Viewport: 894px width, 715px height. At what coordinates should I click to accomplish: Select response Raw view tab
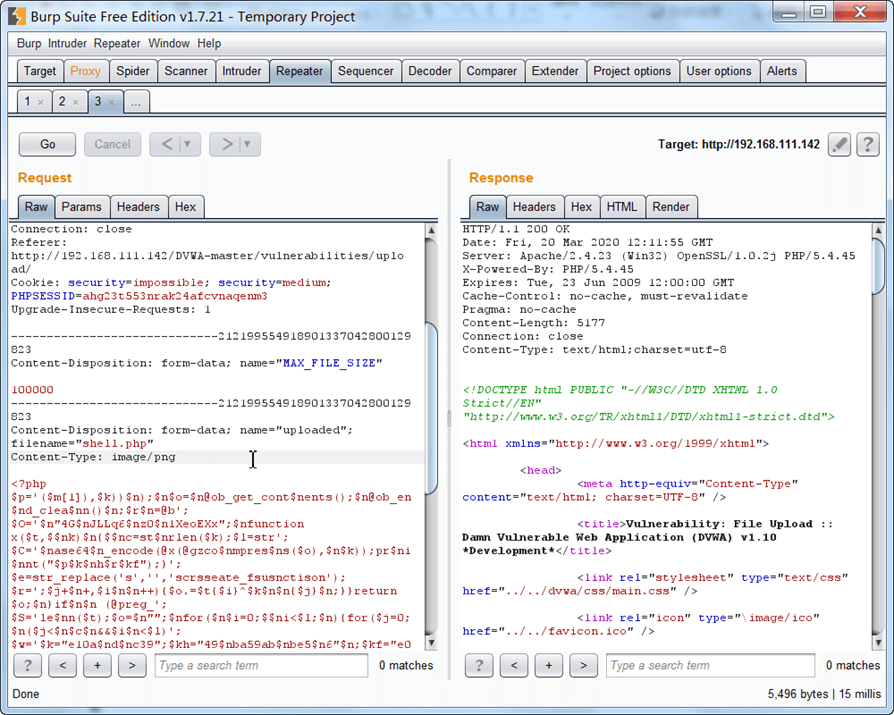[x=487, y=207]
